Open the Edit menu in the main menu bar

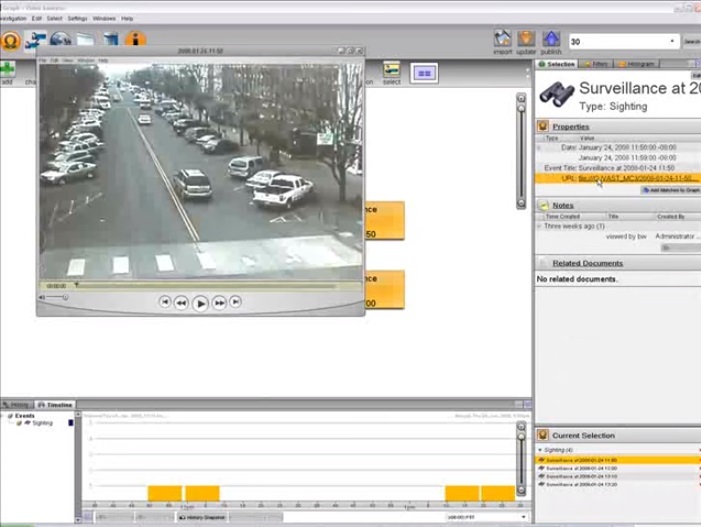(x=37, y=18)
